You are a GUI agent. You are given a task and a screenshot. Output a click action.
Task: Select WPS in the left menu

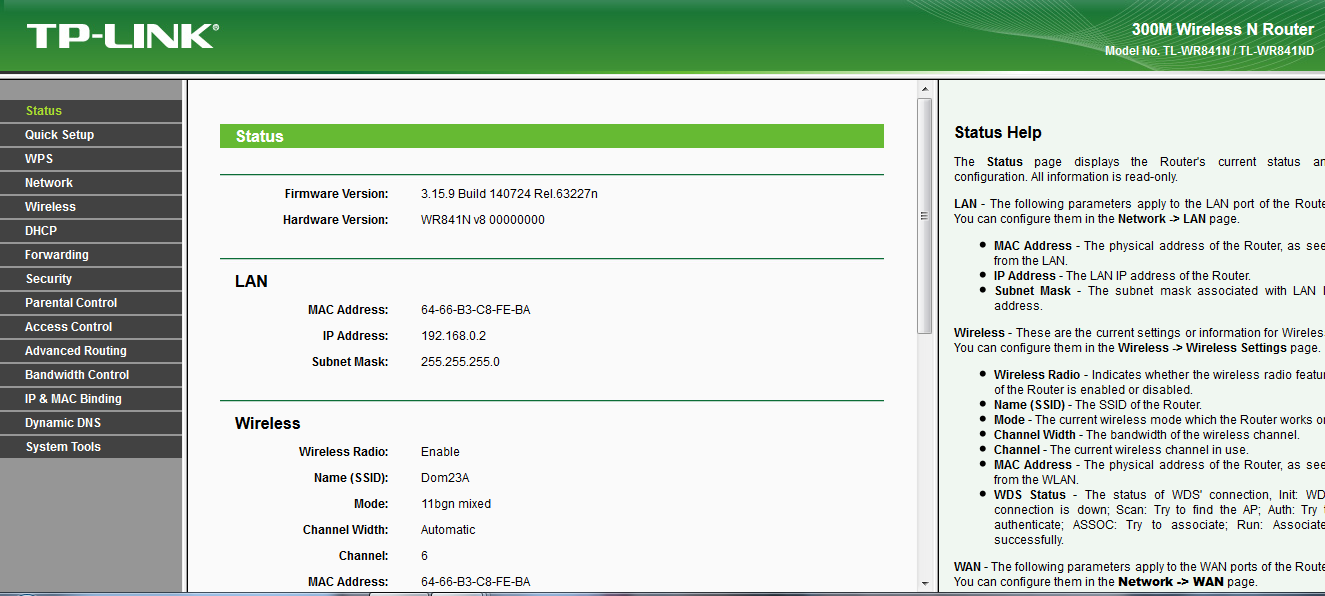(39, 159)
